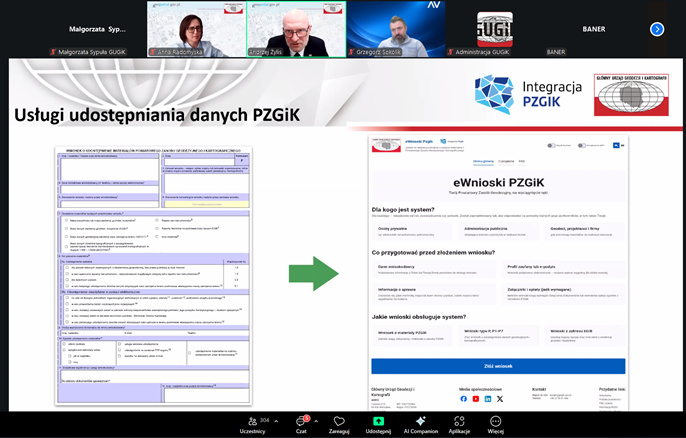
Task: Open the FAQ tab on eWnioski page
Action: click(x=521, y=161)
